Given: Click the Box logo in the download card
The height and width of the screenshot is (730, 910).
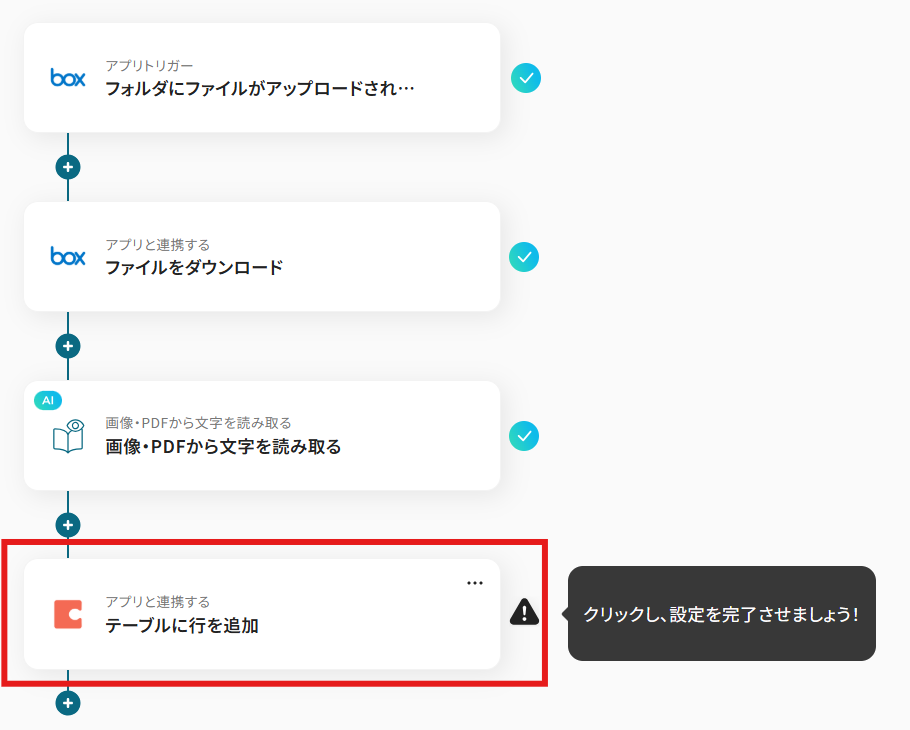Looking at the screenshot, I should [x=68, y=256].
